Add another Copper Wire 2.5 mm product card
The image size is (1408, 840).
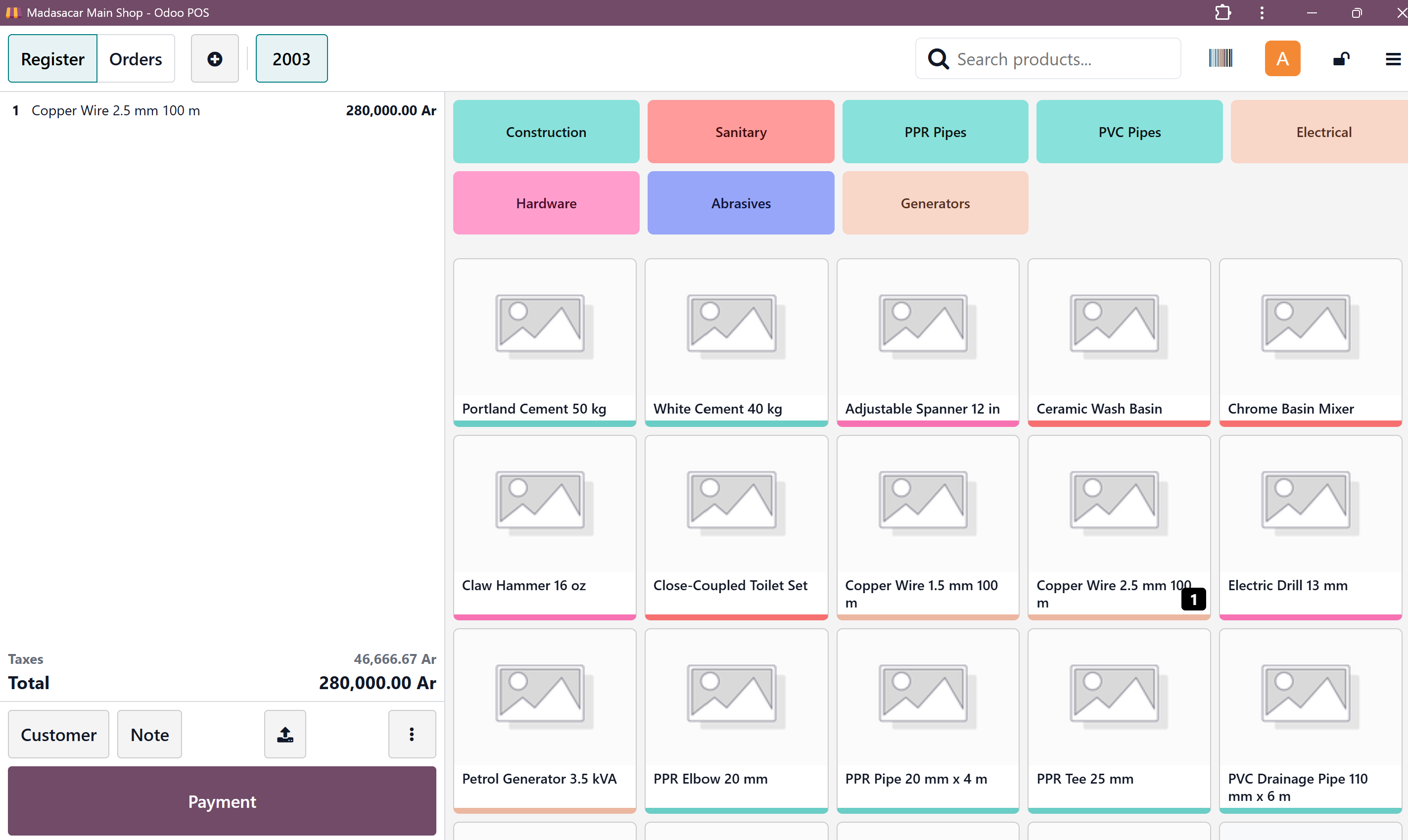1119,527
